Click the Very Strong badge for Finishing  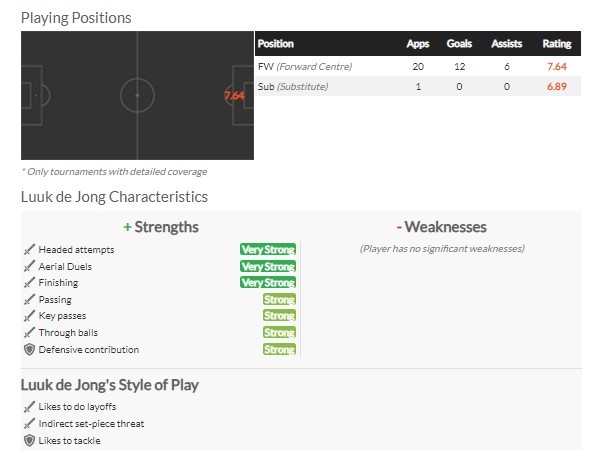[x=268, y=283]
